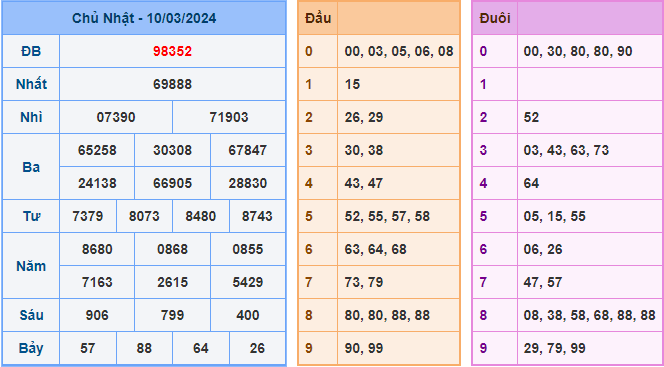Click the Đuôi column header
This screenshot has width=664, height=367.
tap(495, 19)
